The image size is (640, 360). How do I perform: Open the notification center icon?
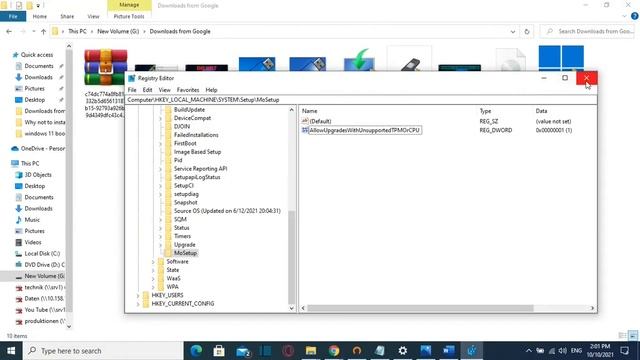coord(624,351)
